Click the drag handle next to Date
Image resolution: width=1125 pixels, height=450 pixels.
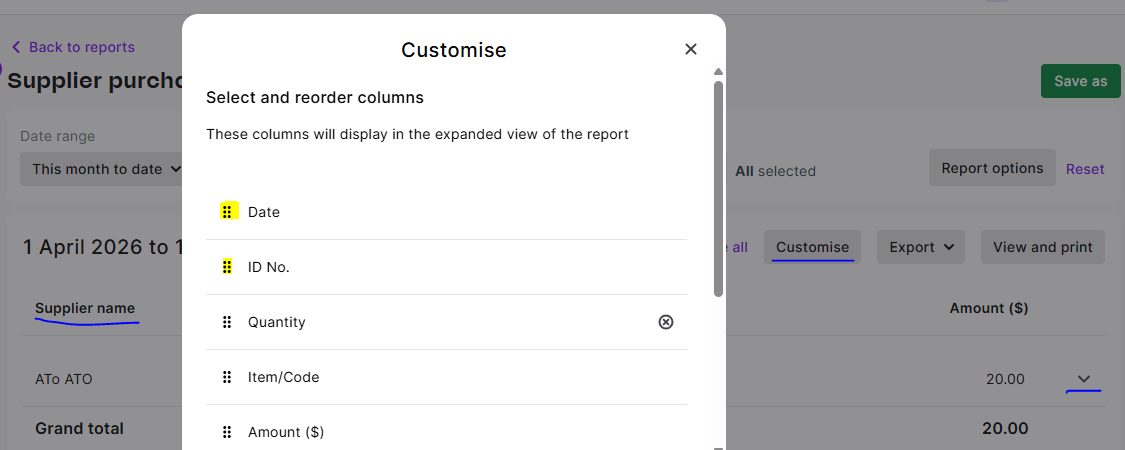click(x=227, y=212)
